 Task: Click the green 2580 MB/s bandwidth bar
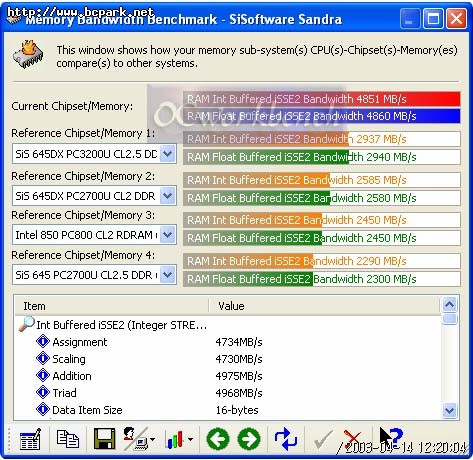[322, 198]
